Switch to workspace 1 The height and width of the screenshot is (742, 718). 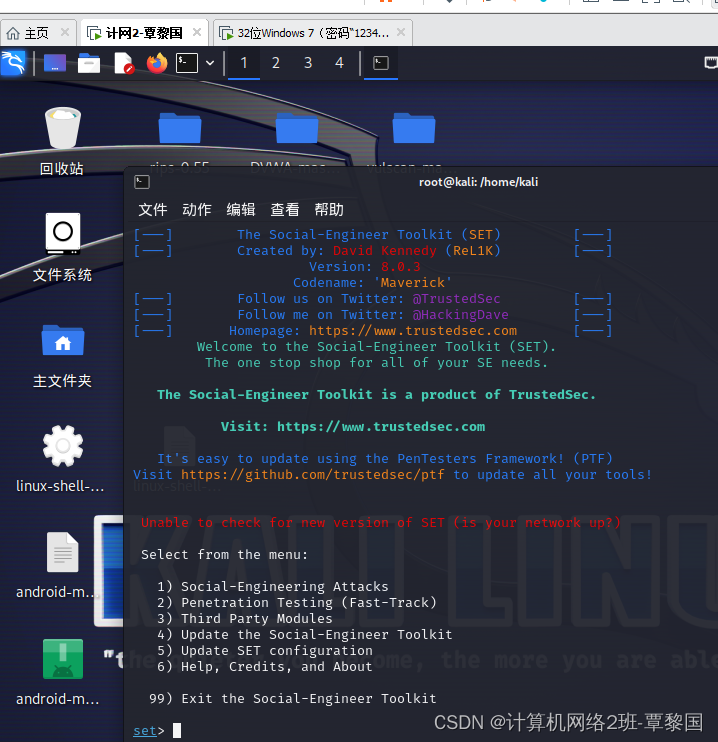244,63
